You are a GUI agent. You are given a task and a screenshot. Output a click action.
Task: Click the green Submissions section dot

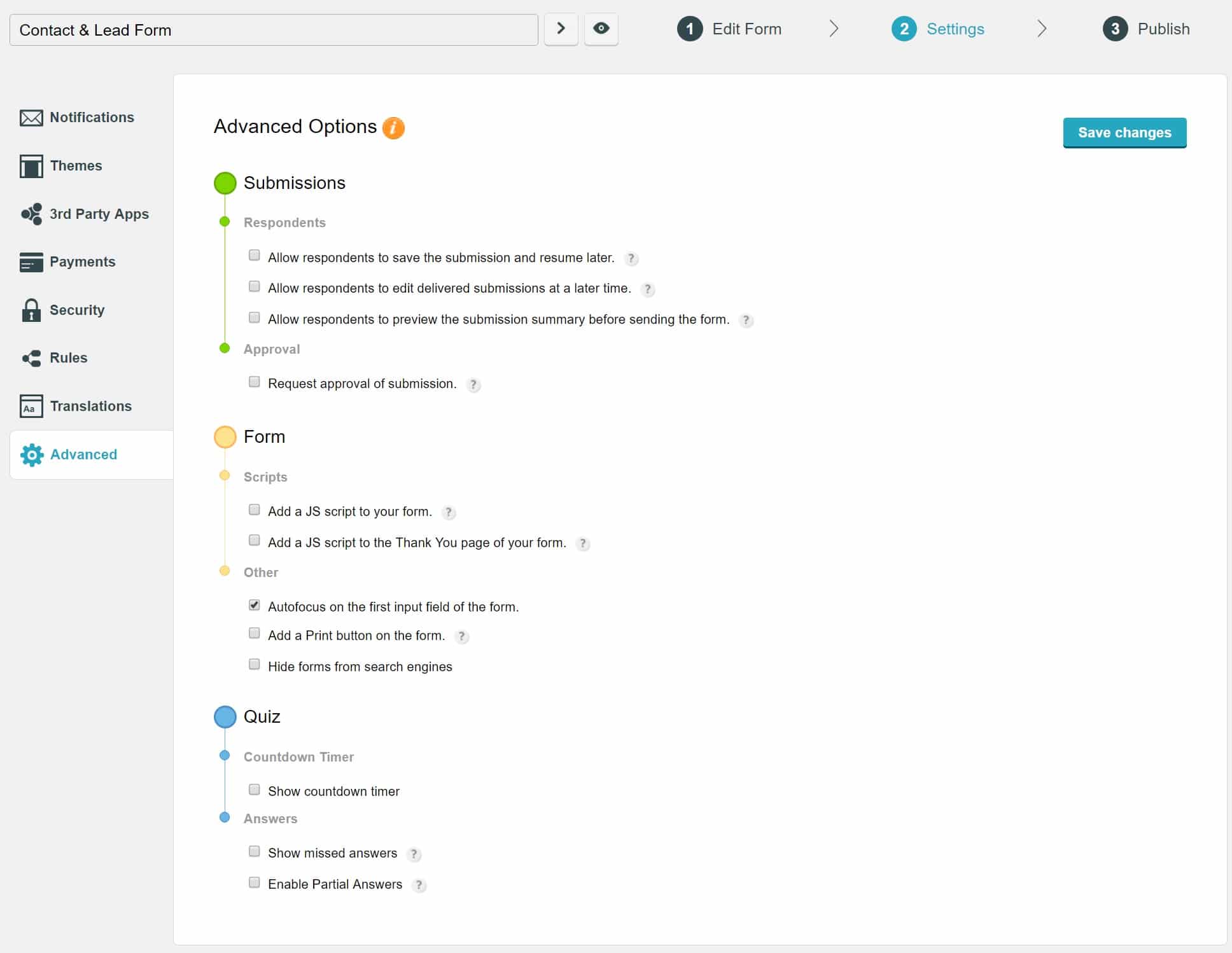225,183
